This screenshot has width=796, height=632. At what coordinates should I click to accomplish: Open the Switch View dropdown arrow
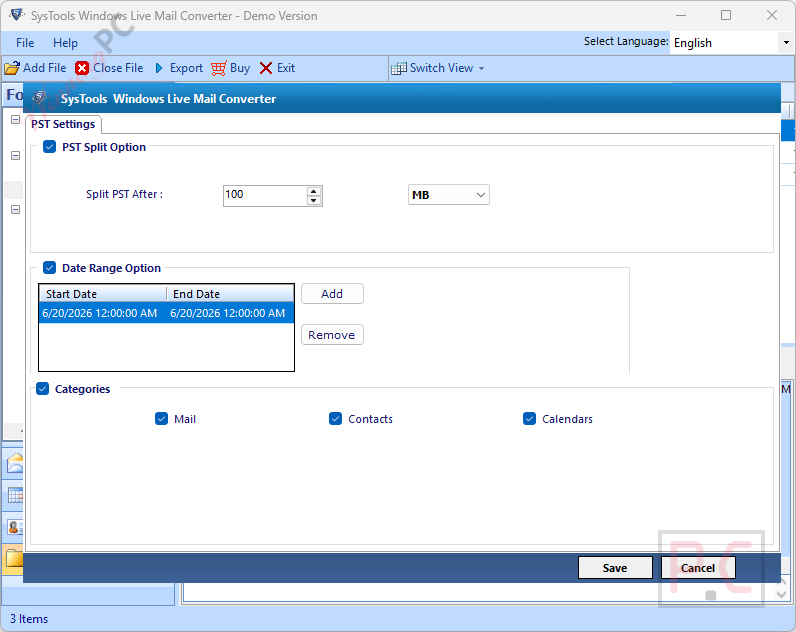(481, 68)
